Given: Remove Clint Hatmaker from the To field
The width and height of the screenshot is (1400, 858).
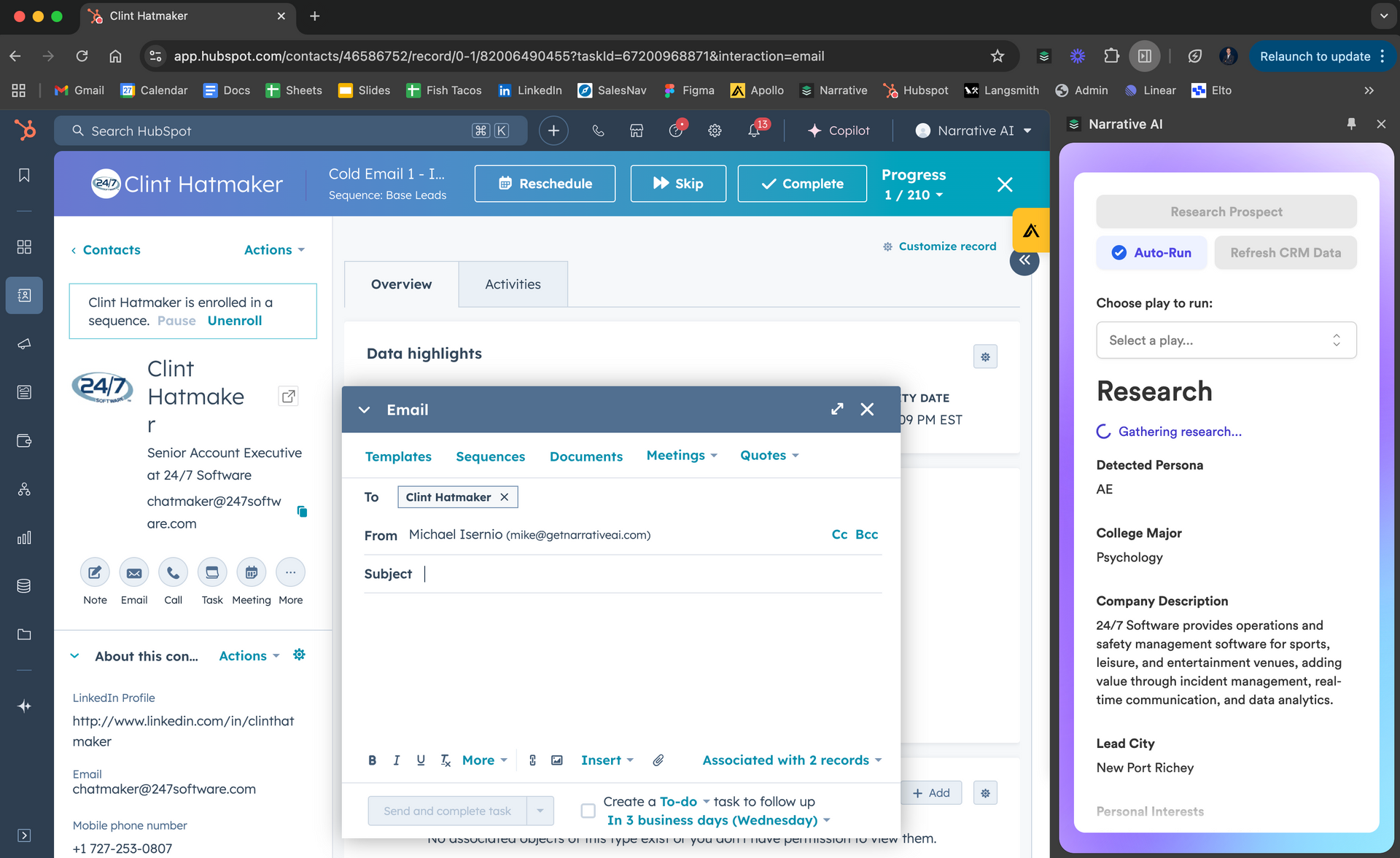Looking at the screenshot, I should coord(504,497).
